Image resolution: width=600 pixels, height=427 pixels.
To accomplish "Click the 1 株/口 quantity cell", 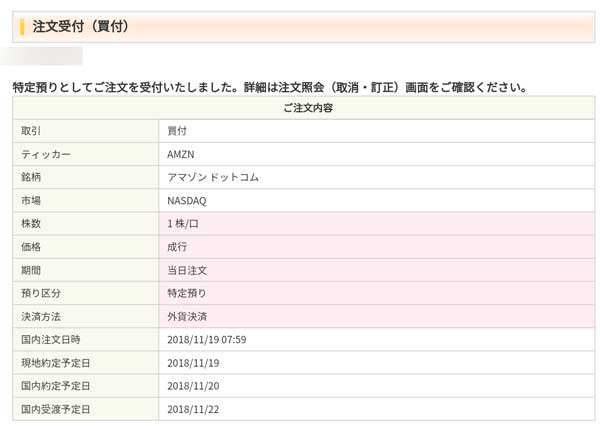I will tap(183, 224).
